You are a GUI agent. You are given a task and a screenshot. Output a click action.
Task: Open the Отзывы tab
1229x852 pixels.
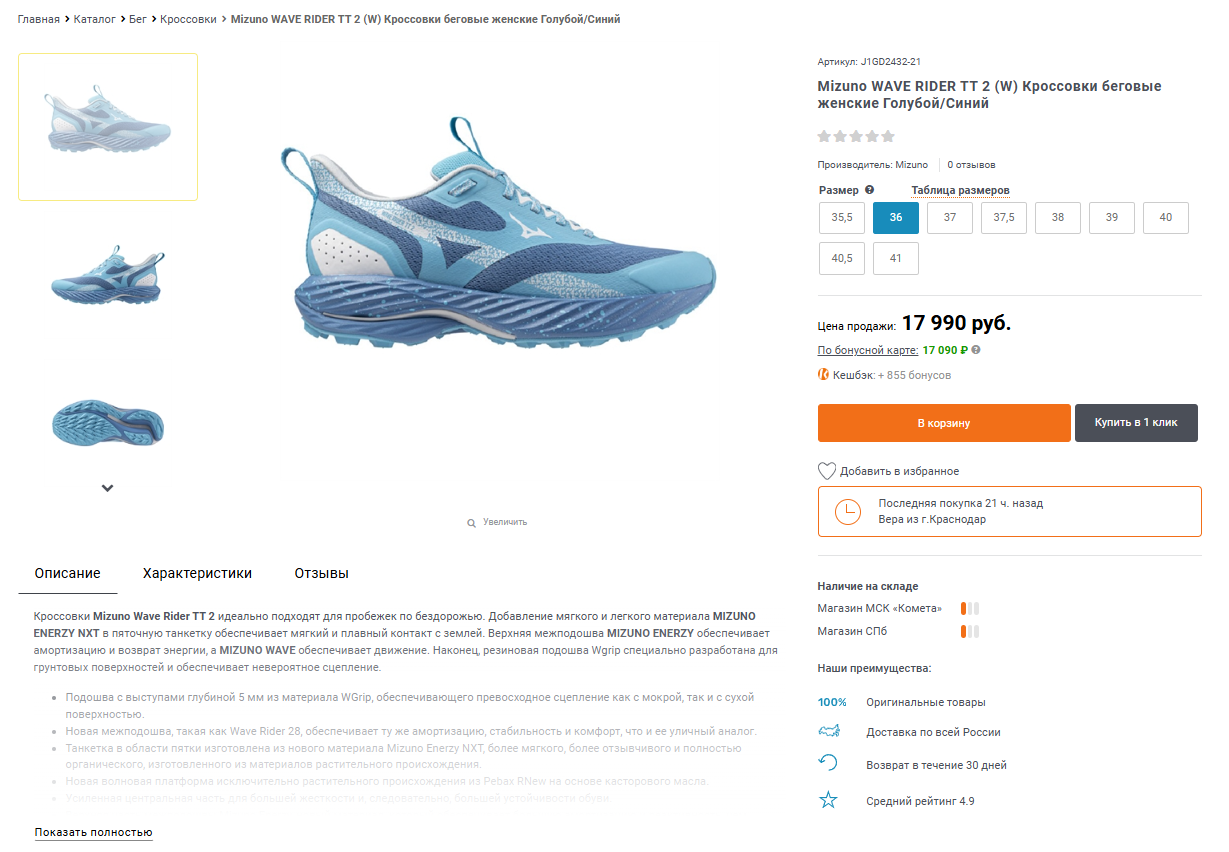pyautogui.click(x=321, y=573)
